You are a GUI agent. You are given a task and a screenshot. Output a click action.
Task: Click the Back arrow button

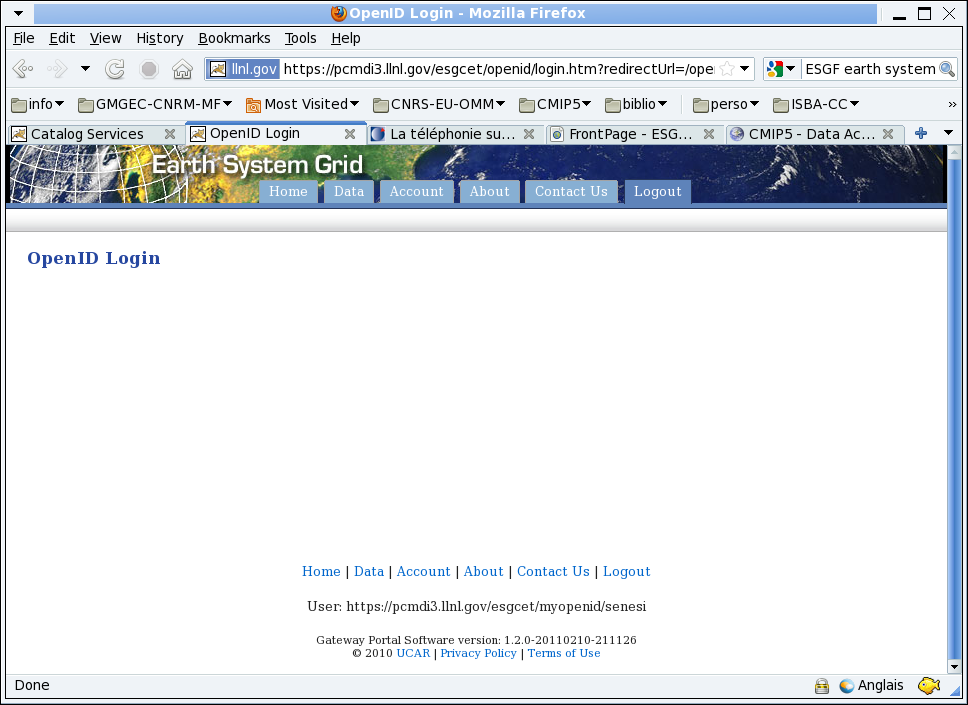point(23,69)
